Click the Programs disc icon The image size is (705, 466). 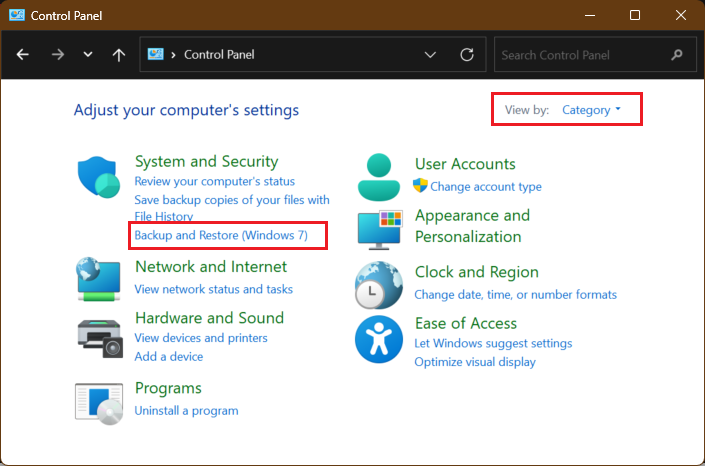click(x=99, y=403)
